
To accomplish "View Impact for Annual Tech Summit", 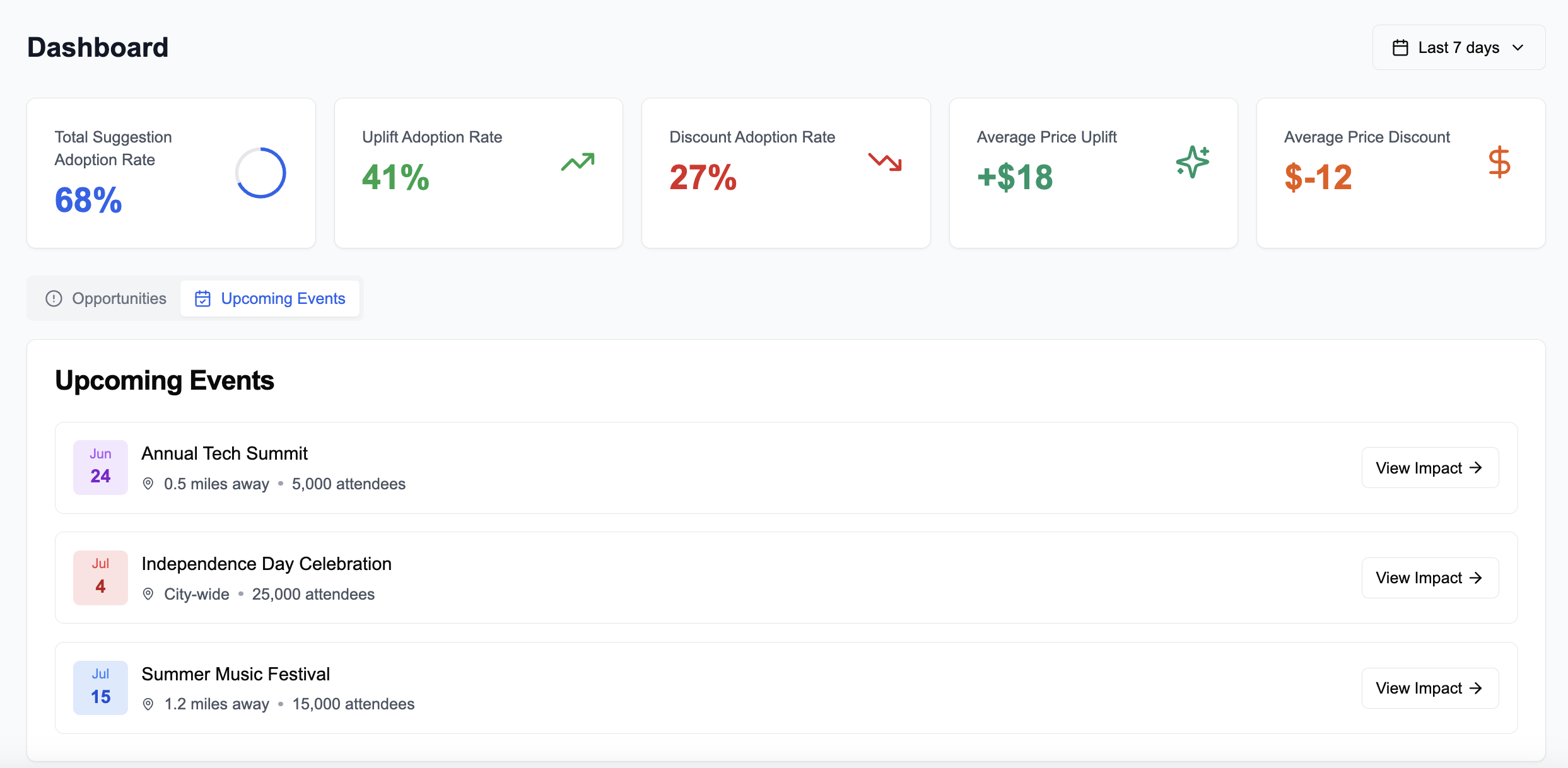I will (x=1430, y=468).
